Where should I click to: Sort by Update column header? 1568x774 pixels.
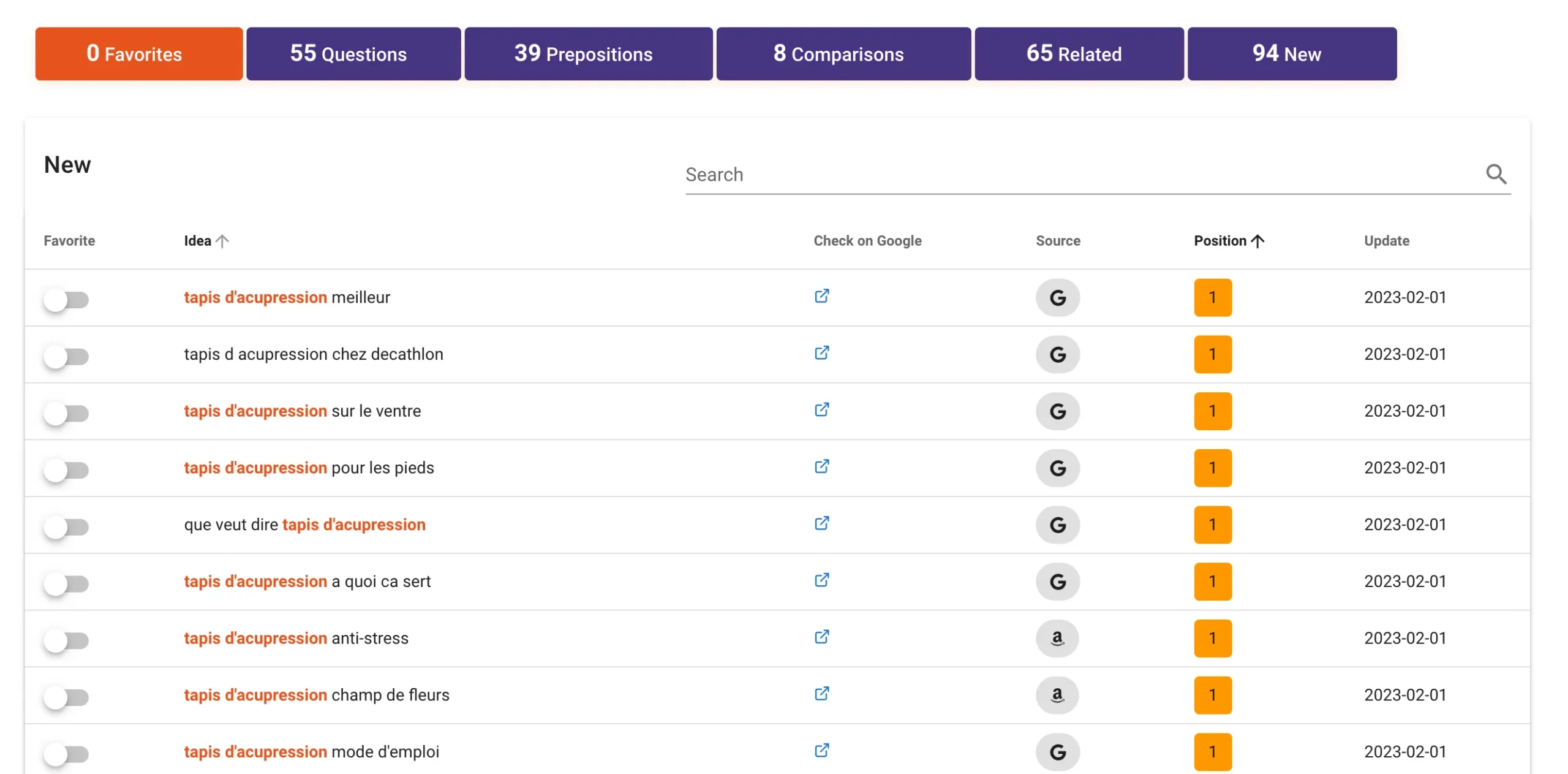[x=1386, y=241]
